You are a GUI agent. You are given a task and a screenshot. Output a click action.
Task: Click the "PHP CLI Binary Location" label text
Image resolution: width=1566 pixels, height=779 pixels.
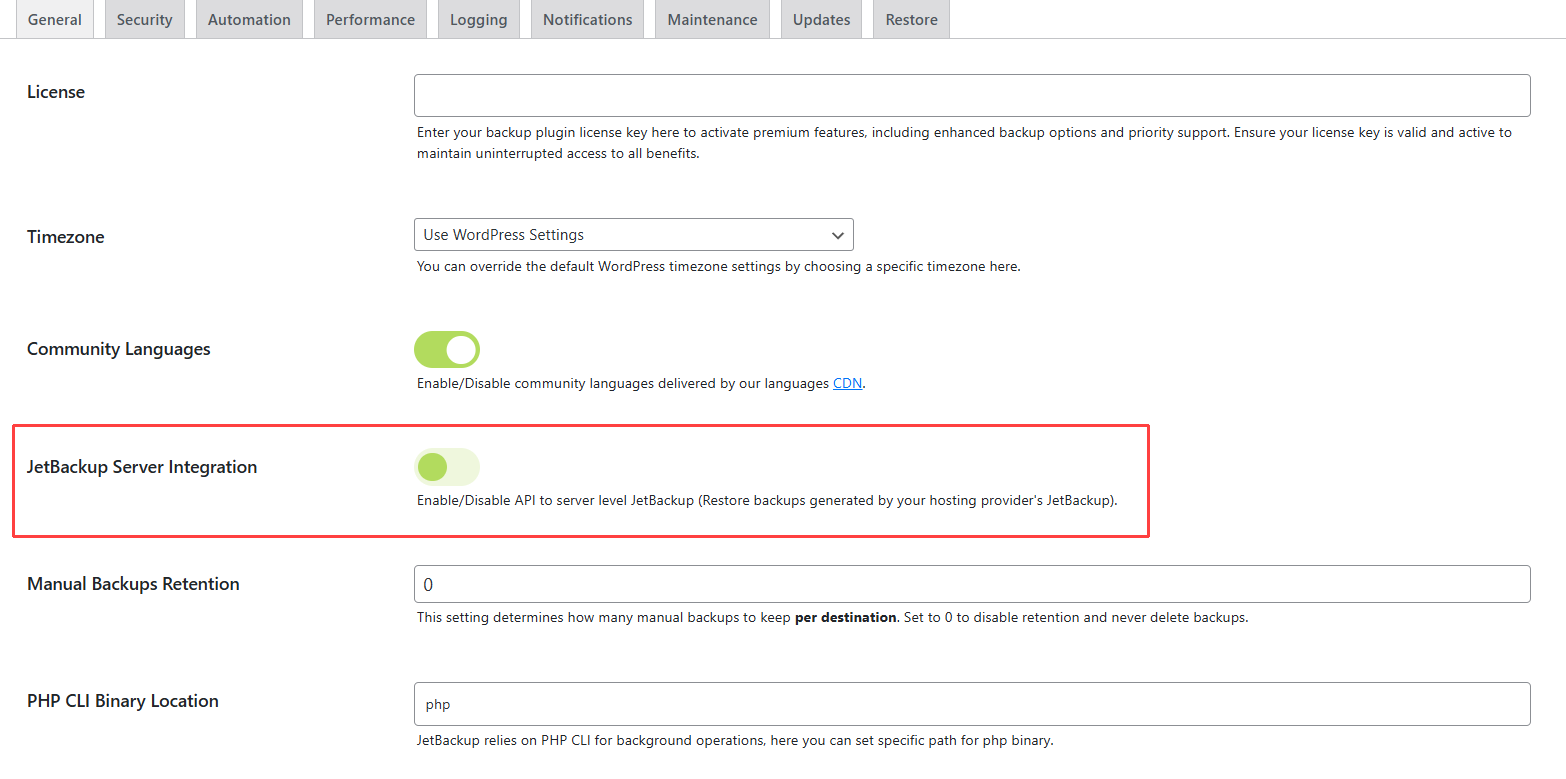[123, 701]
